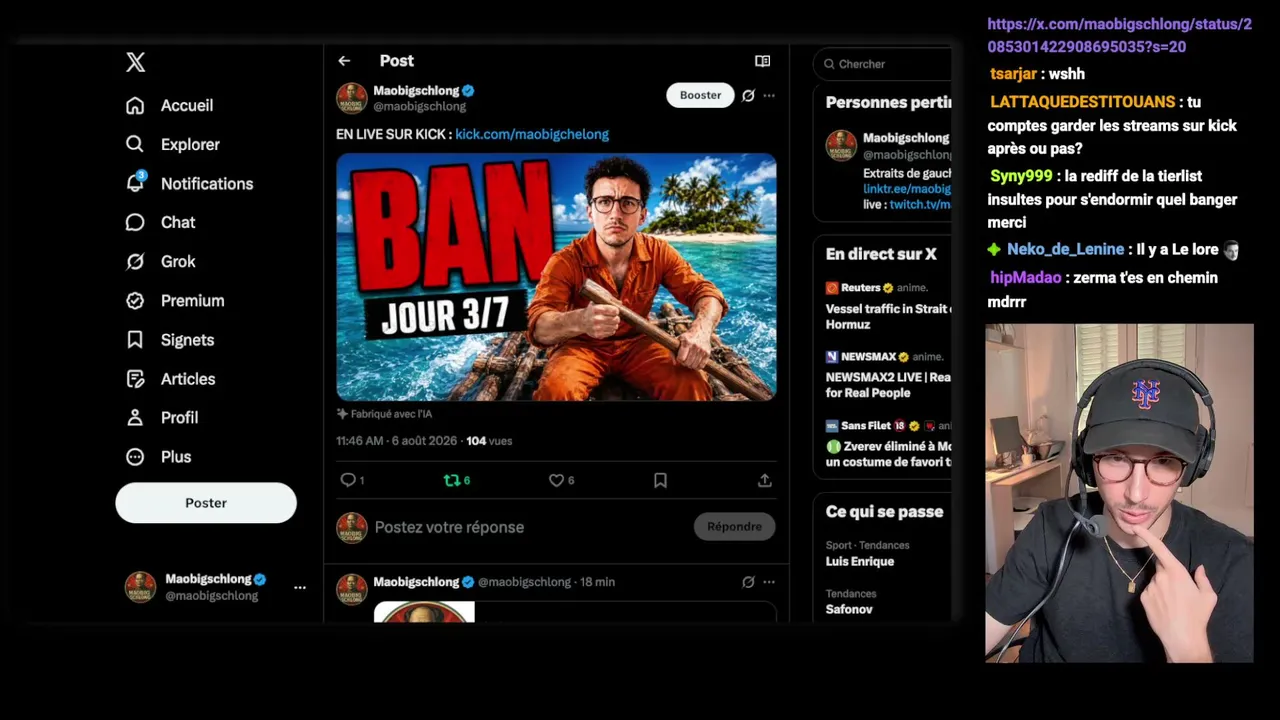
Task: Click username Neko_de_Lenine in chat
Action: (1065, 250)
